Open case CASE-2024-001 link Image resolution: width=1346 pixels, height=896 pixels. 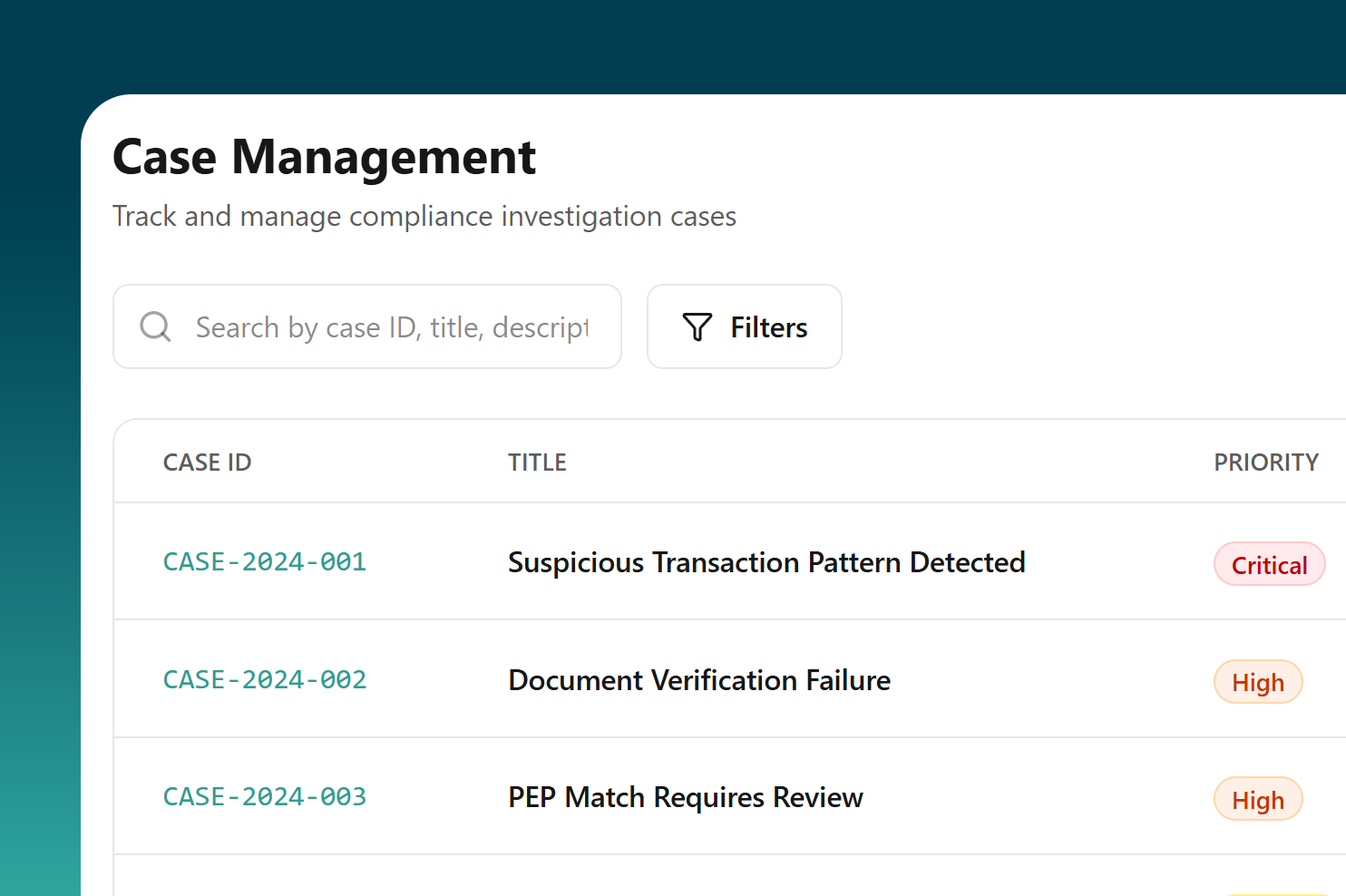265,562
